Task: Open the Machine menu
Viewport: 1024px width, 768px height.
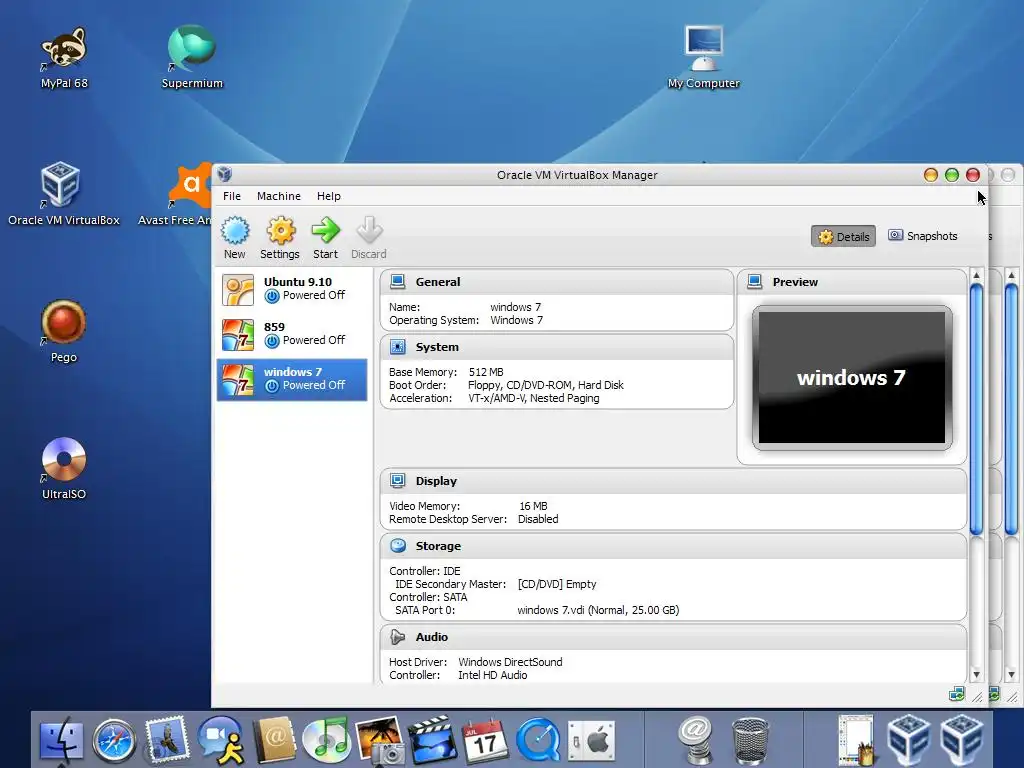Action: click(x=279, y=196)
